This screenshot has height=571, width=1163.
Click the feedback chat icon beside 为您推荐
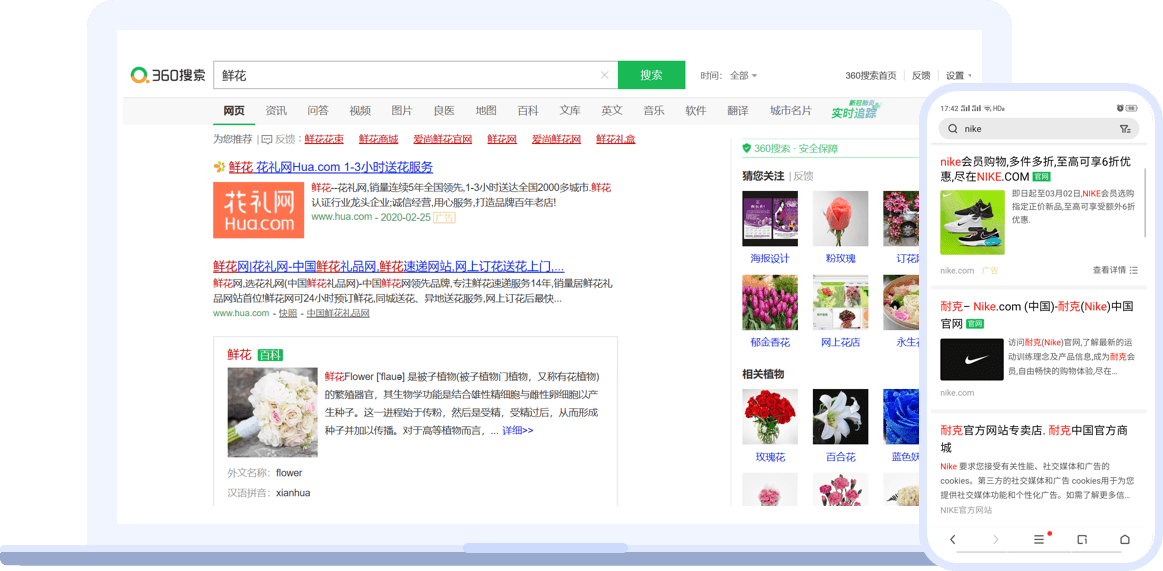(x=267, y=139)
